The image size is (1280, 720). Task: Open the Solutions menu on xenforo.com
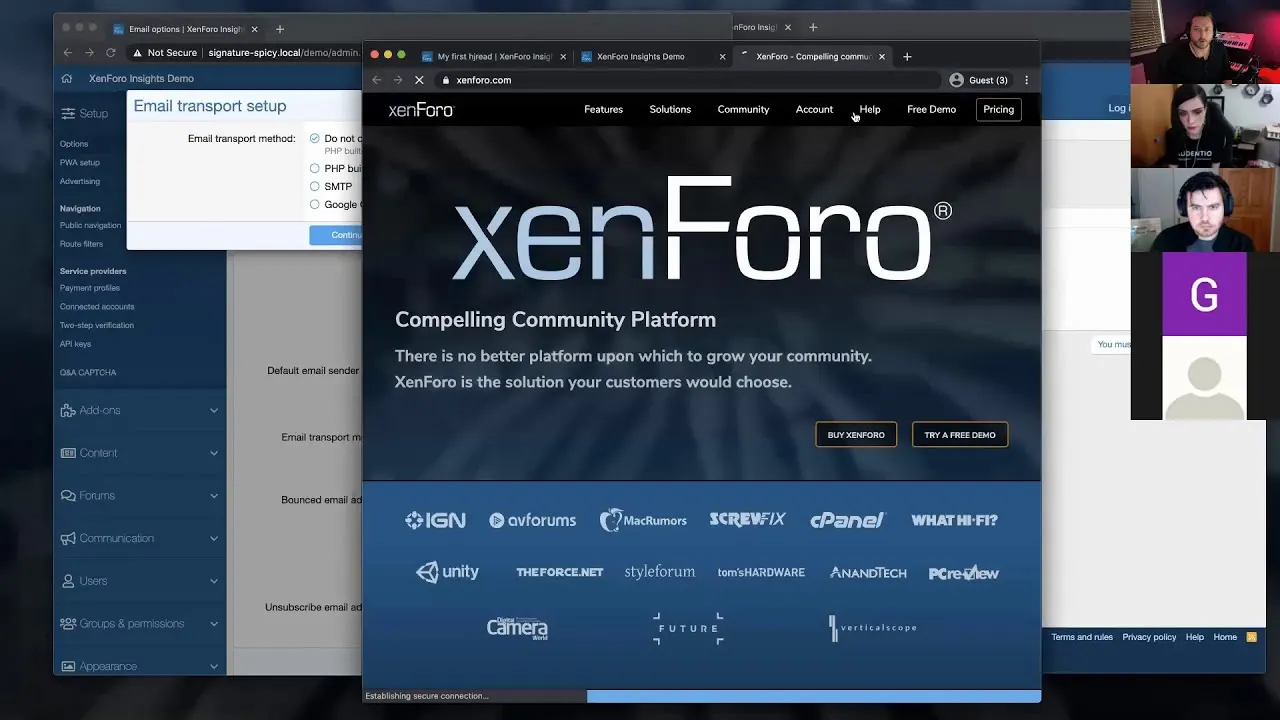point(670,110)
